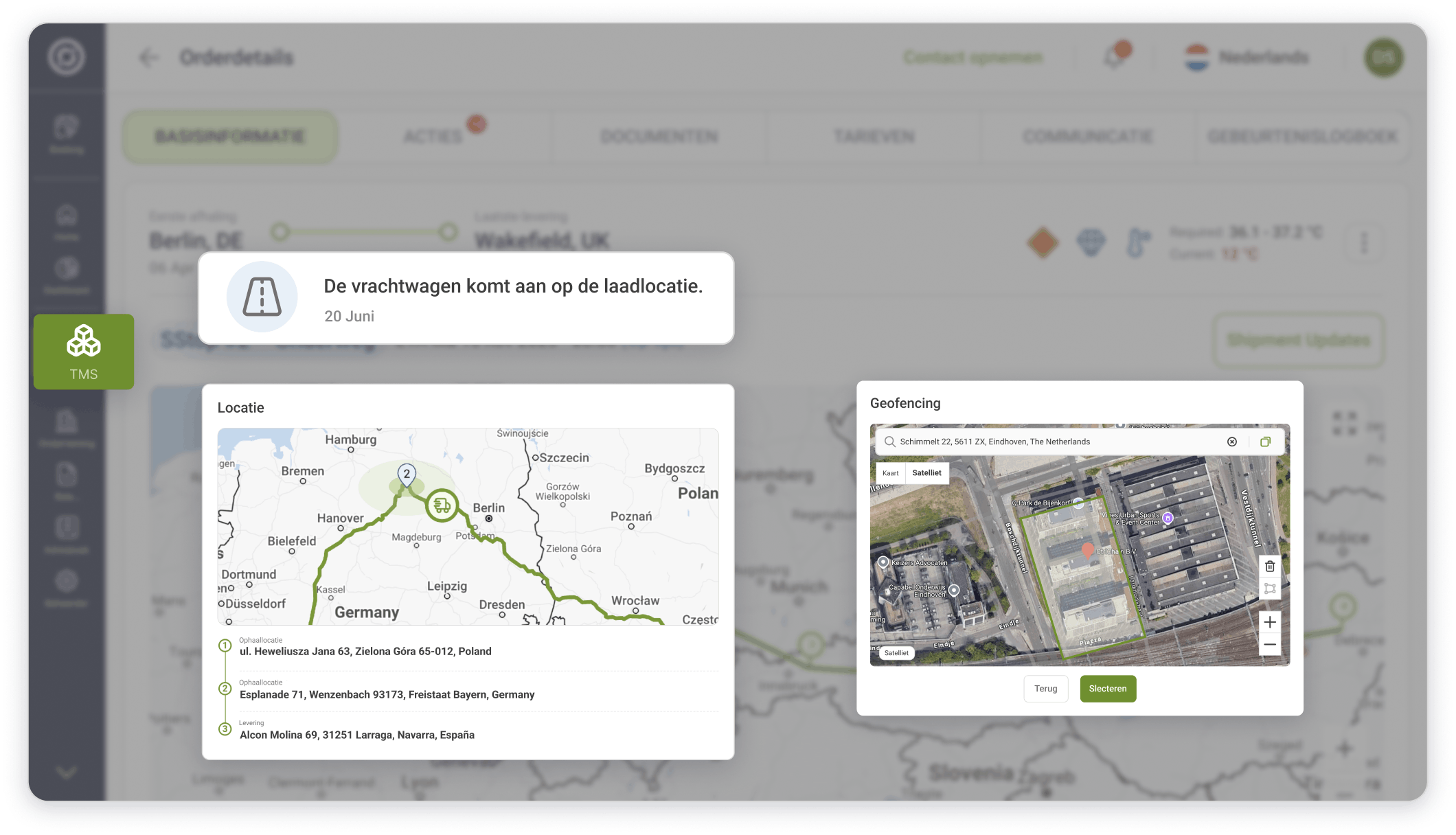Copy the address with the copy icon

point(1266,442)
